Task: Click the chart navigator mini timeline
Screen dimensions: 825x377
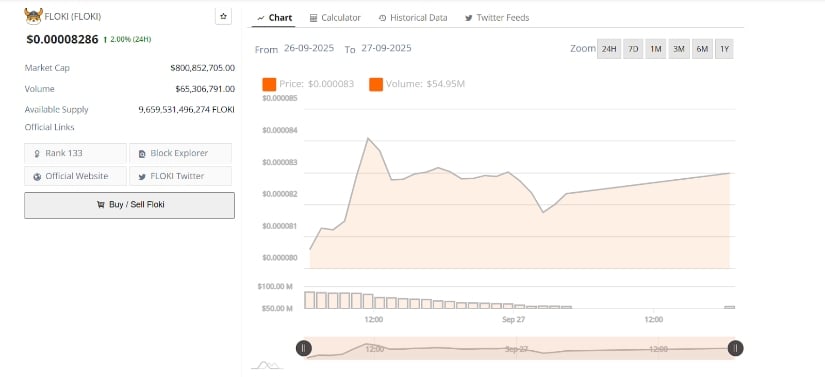Action: tap(519, 349)
